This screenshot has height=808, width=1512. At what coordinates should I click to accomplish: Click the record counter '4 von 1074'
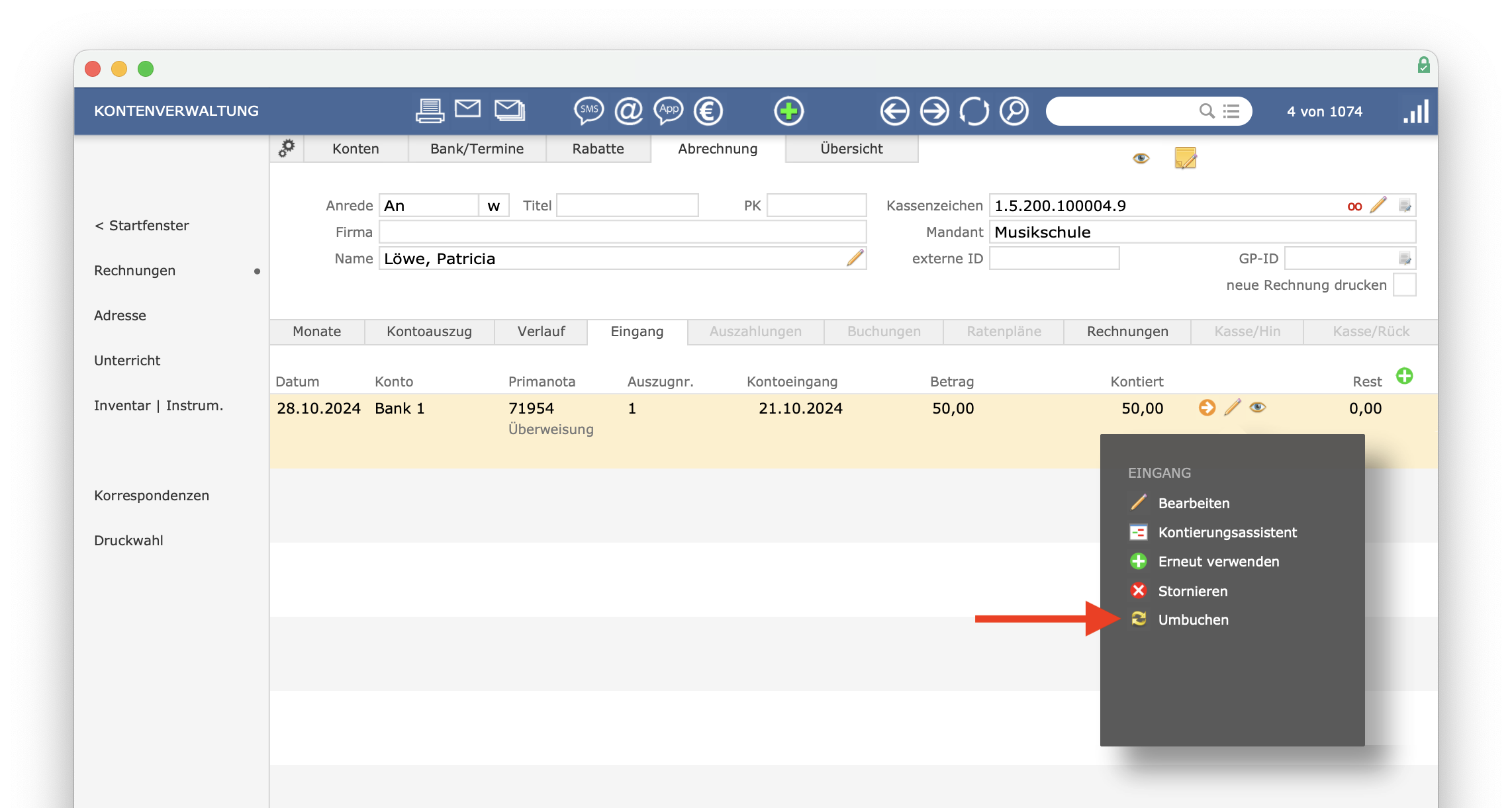[1325, 111]
